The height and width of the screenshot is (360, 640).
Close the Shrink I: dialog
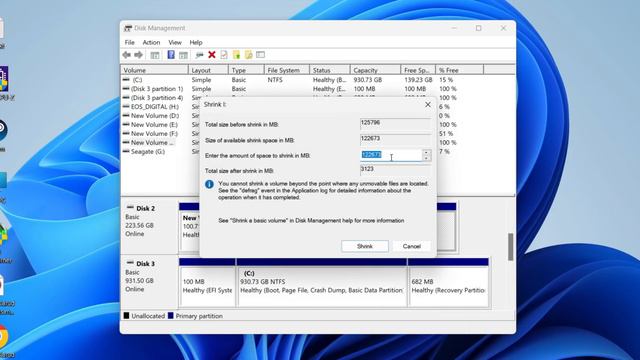click(x=428, y=104)
